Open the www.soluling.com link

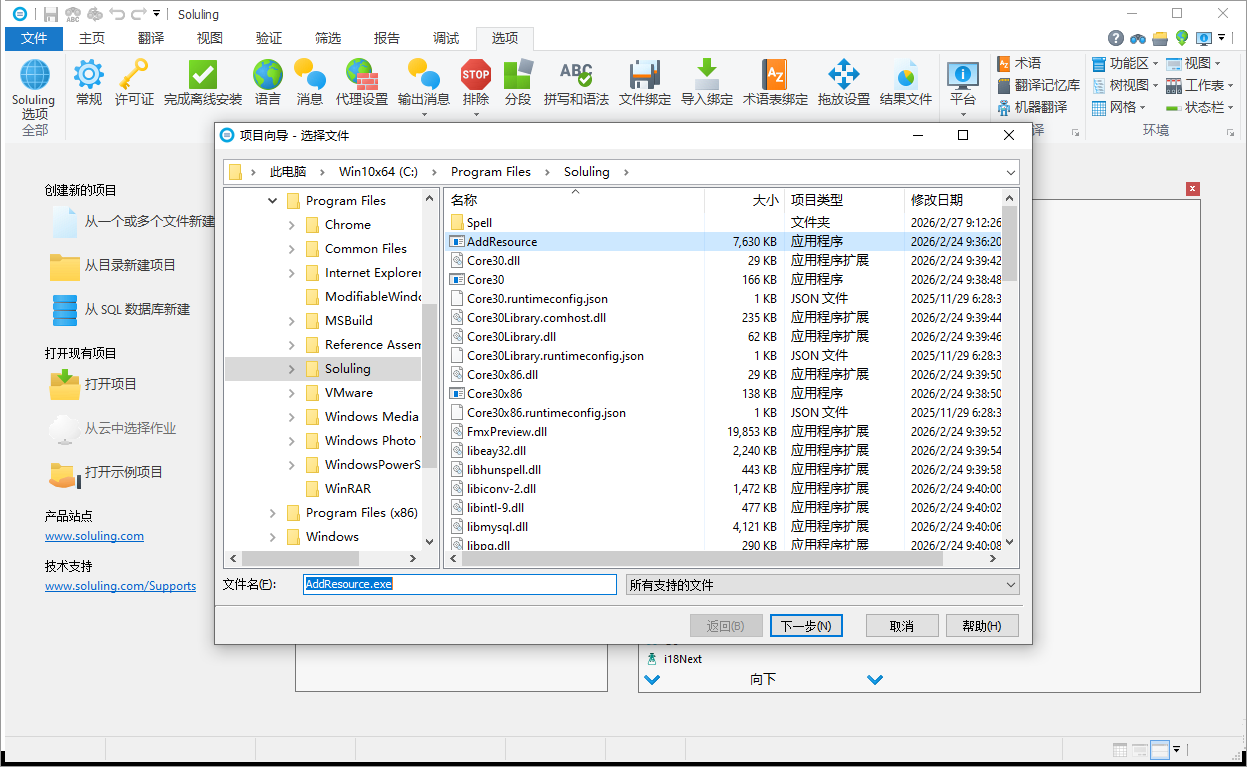click(94, 536)
